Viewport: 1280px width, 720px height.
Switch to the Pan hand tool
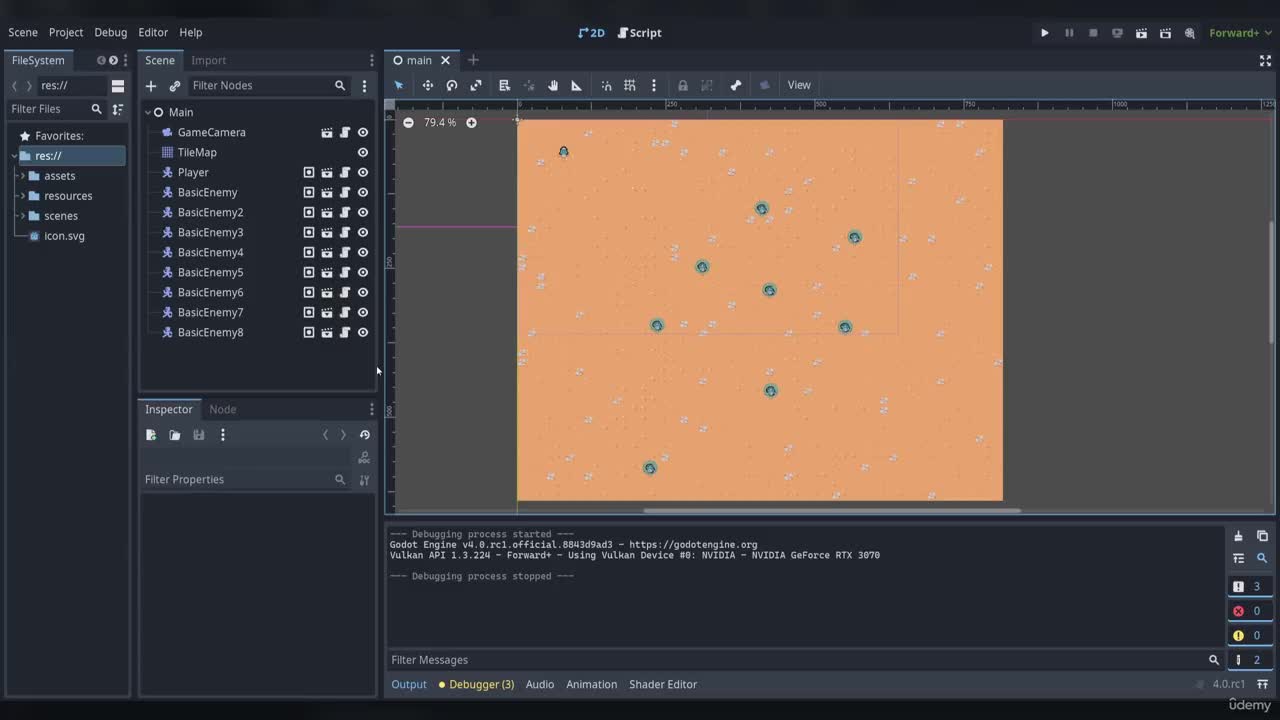(553, 85)
